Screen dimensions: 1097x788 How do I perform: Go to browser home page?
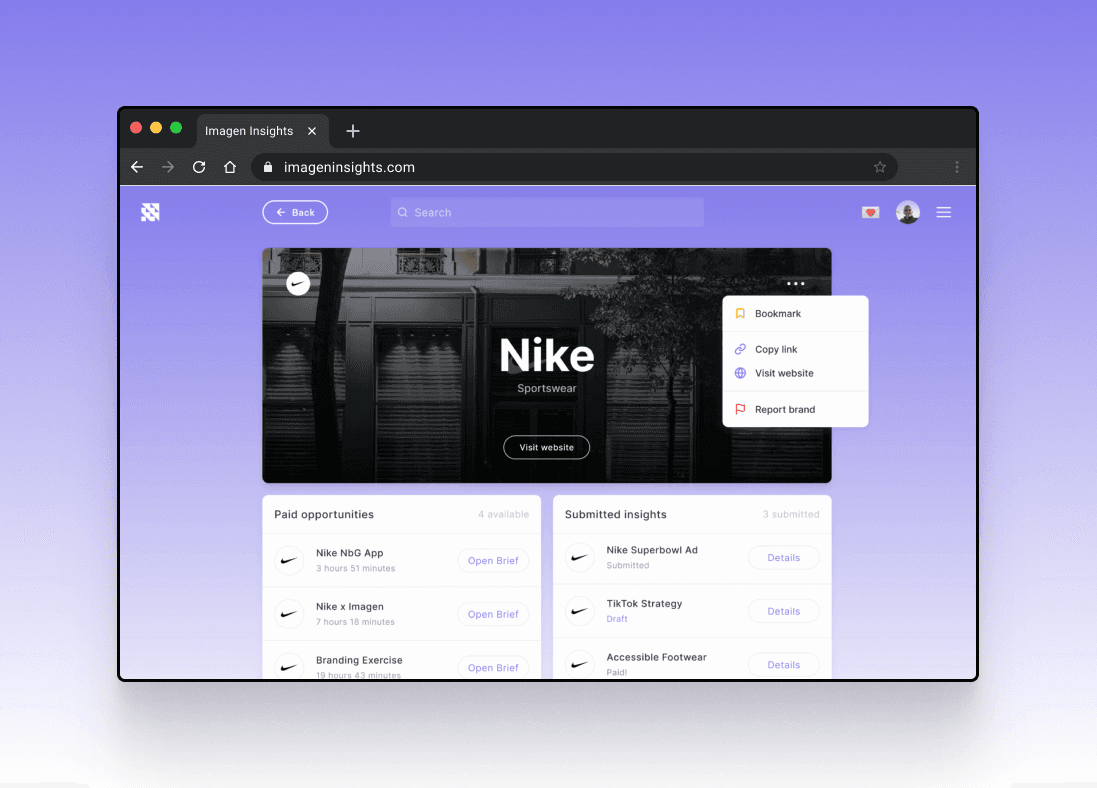[230, 167]
